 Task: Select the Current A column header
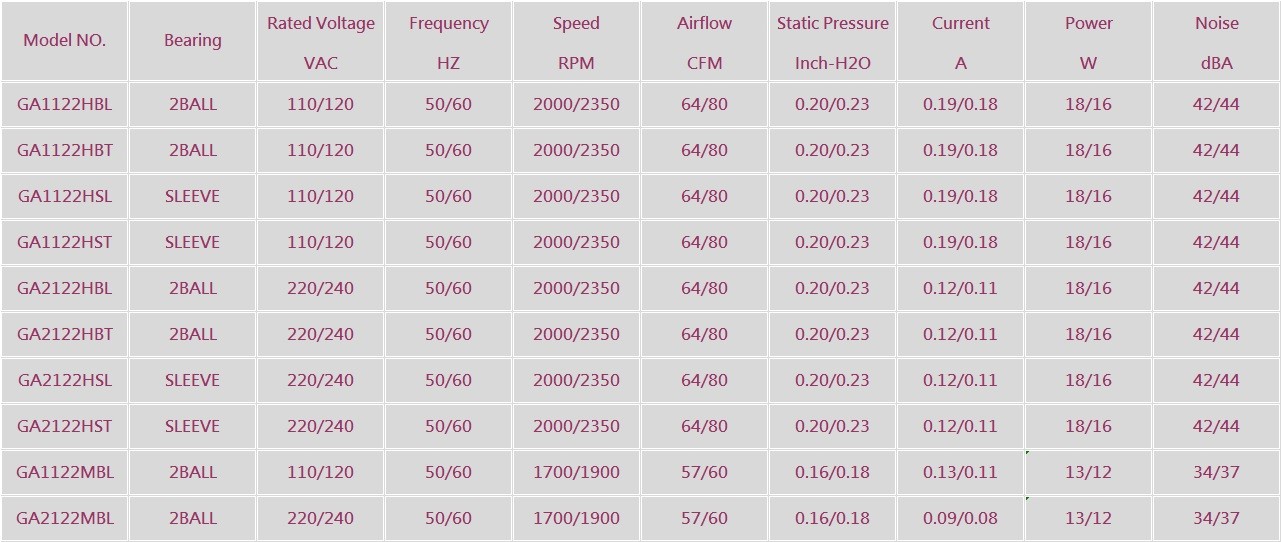tap(961, 42)
